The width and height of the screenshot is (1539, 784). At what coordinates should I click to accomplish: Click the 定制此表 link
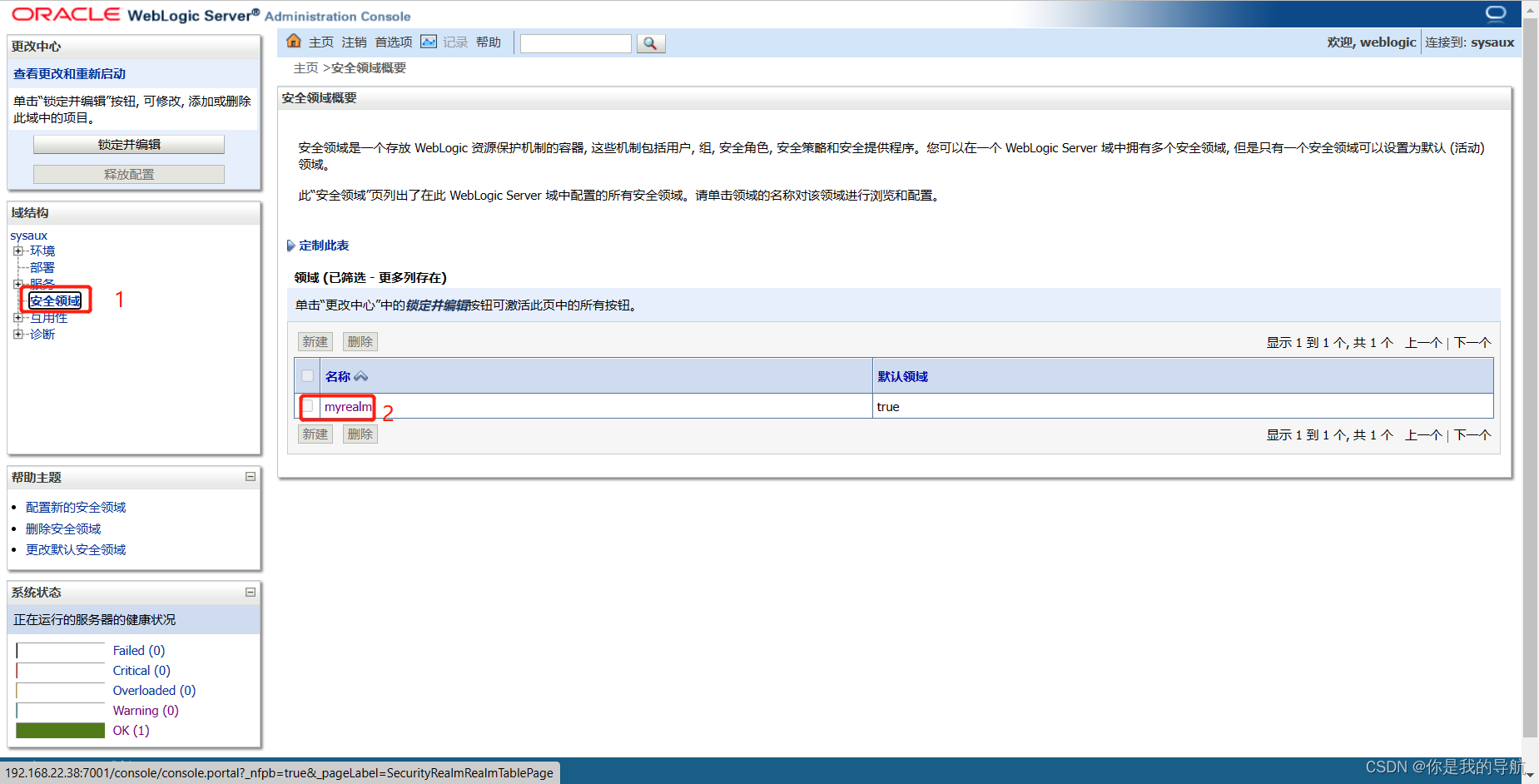[x=324, y=246]
